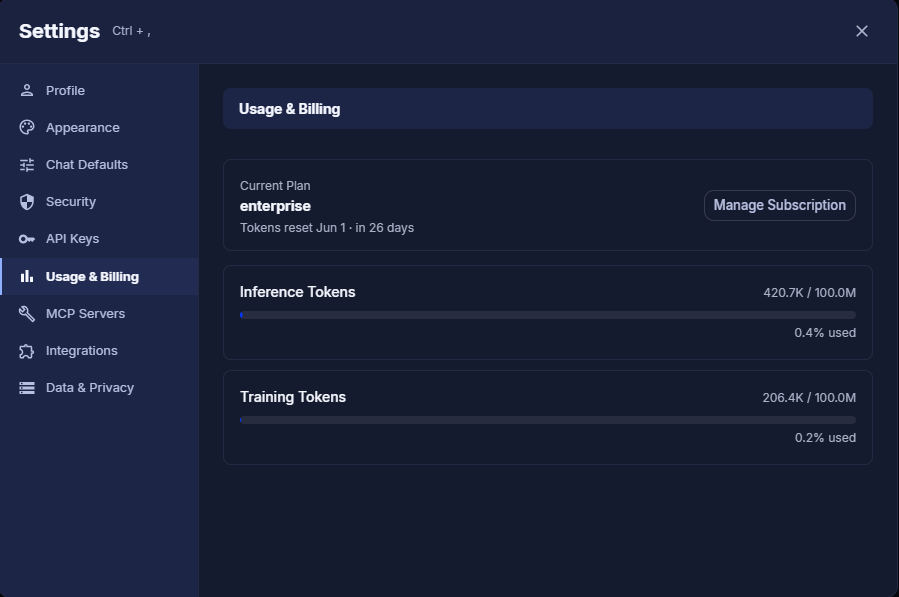The width and height of the screenshot is (899, 597).
Task: Open the Integrations section
Action: 100,351
